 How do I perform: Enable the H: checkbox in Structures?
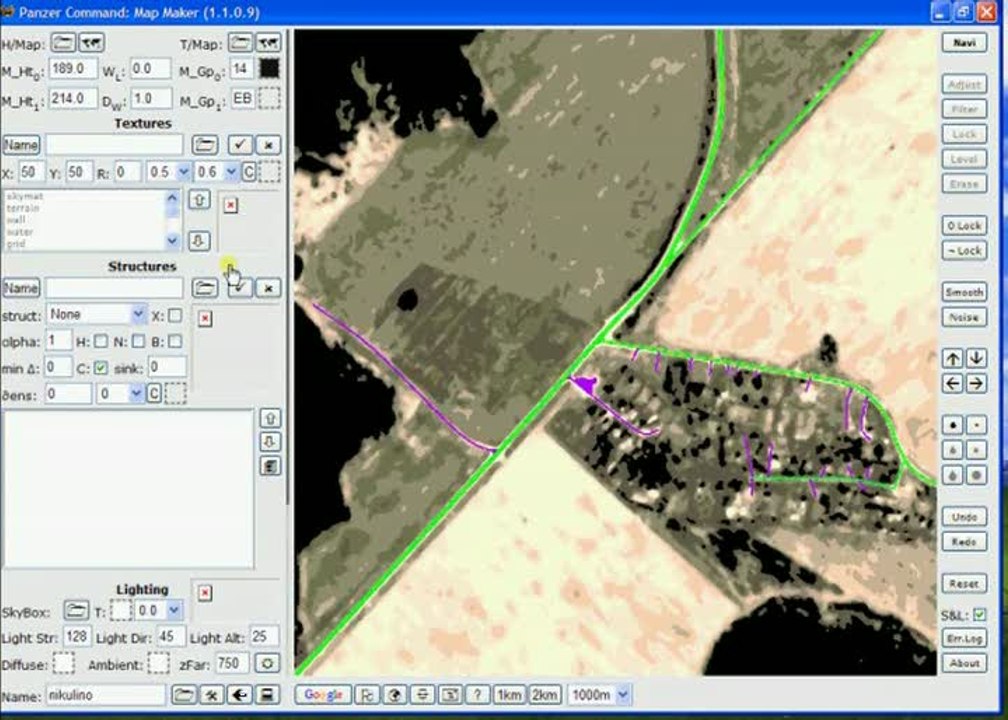click(101, 341)
